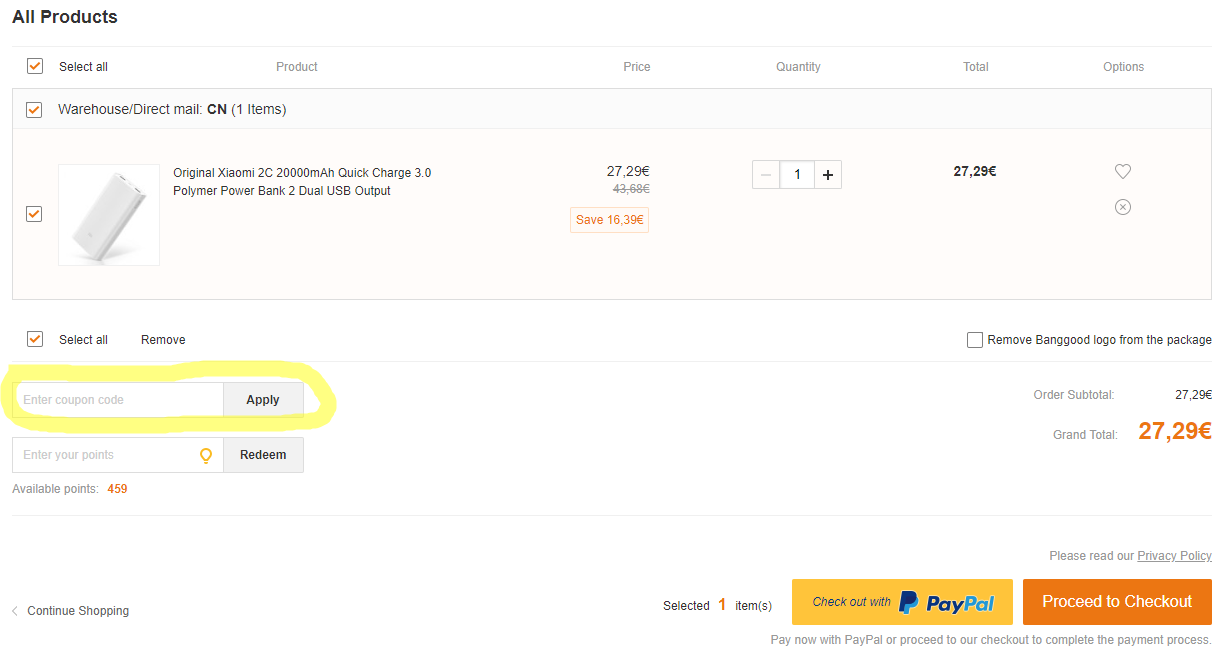Screen dimensions: 1227x658
Task: Remove item using circled X icon
Action: [x=1122, y=207]
